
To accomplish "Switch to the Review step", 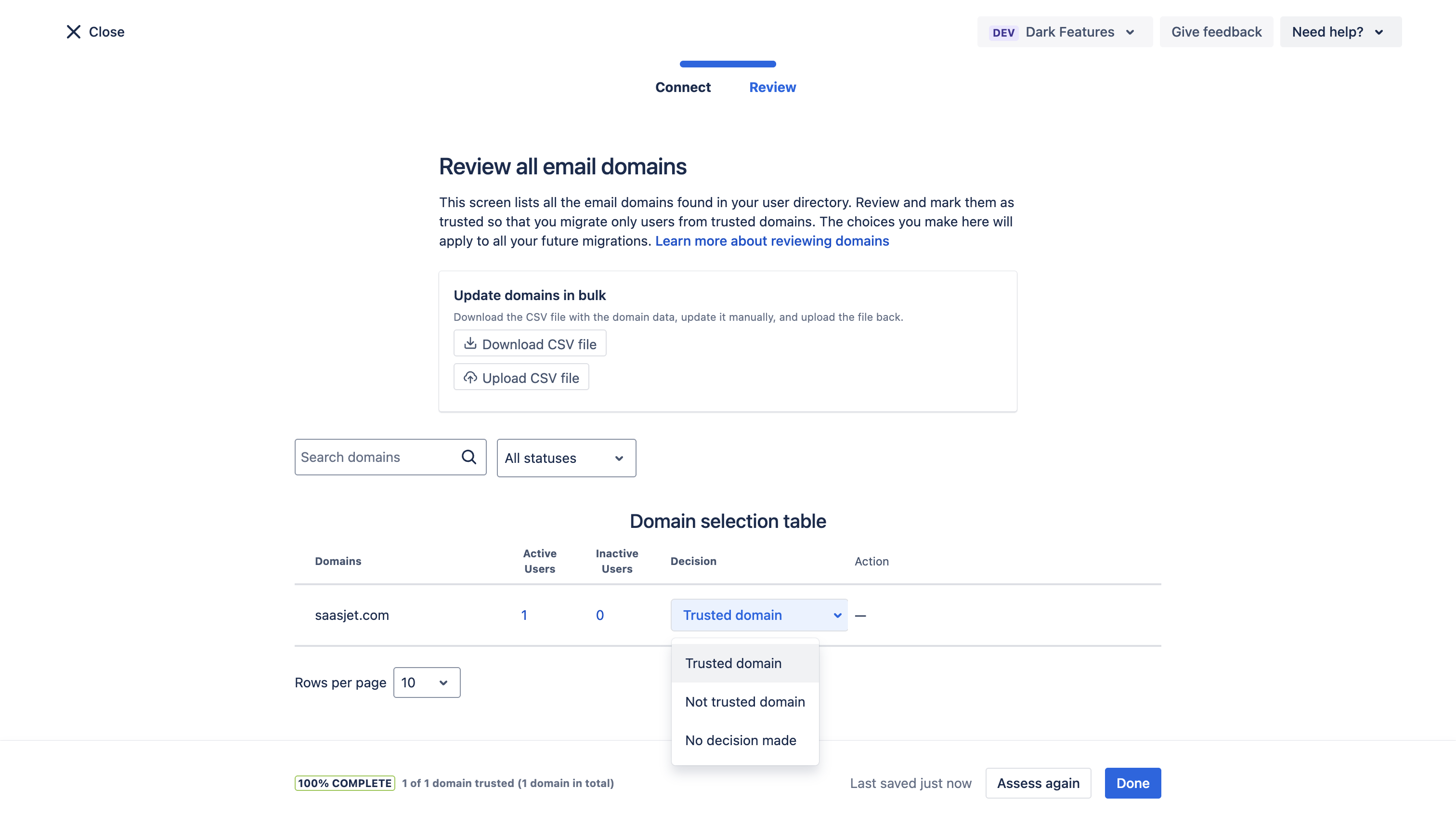I will point(772,87).
